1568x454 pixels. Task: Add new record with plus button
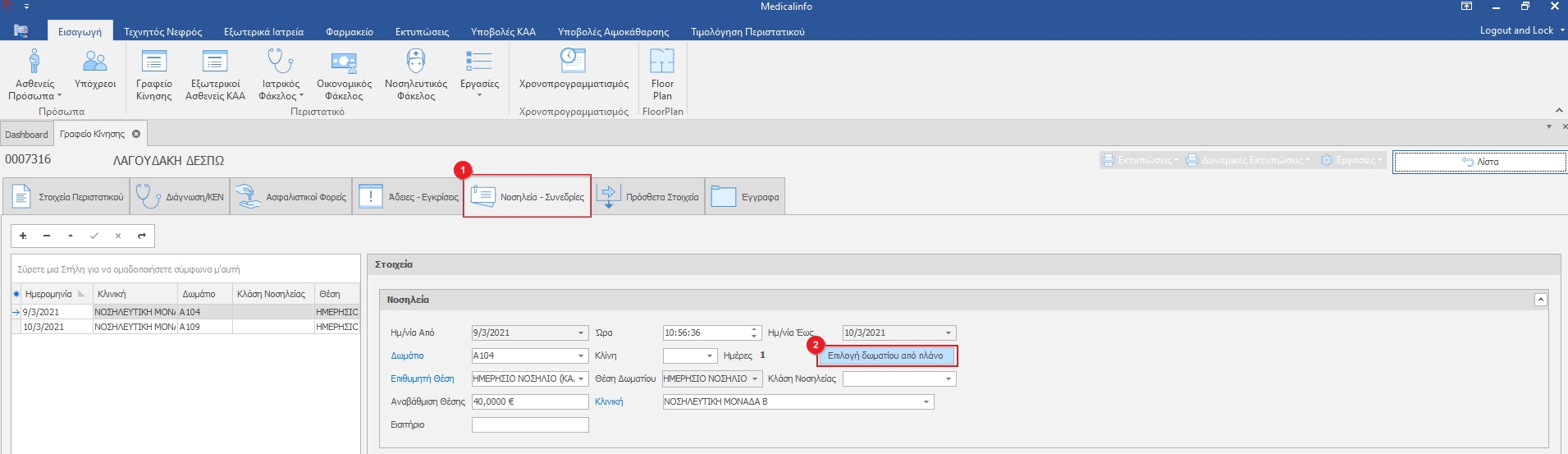tap(23, 236)
